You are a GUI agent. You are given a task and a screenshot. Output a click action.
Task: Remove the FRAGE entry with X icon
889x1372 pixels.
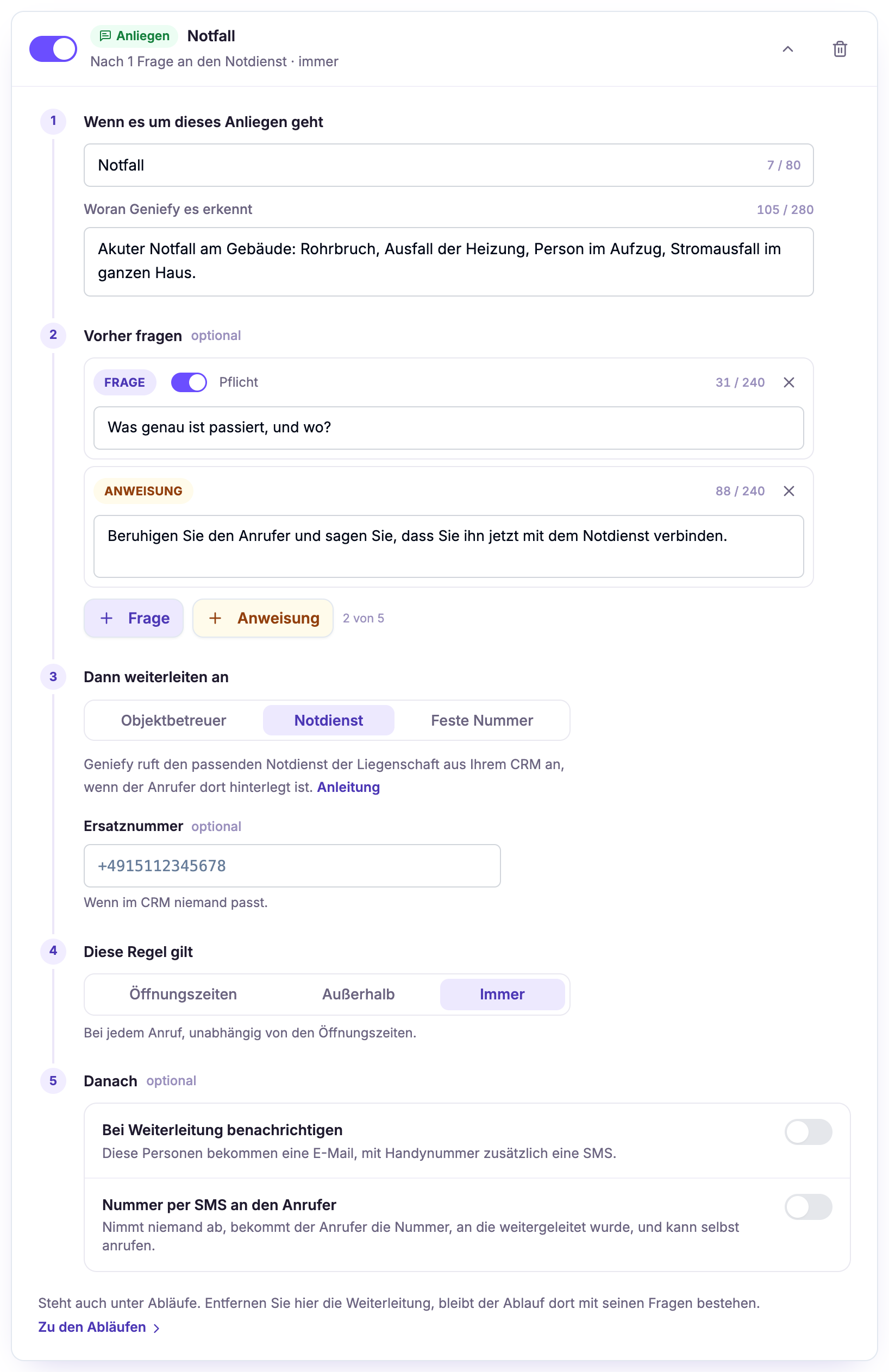pyautogui.click(x=788, y=382)
